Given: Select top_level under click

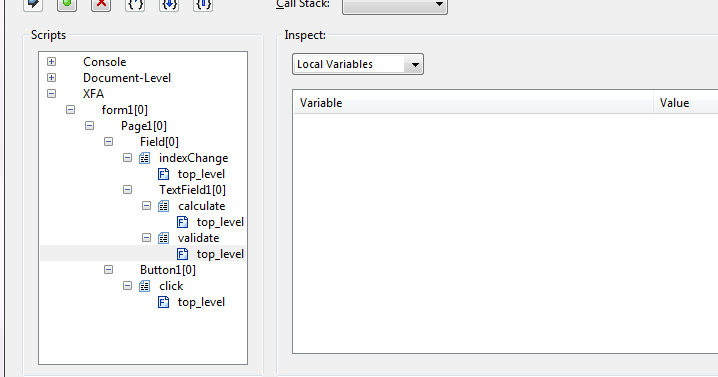Looking at the screenshot, I should [x=201, y=302].
